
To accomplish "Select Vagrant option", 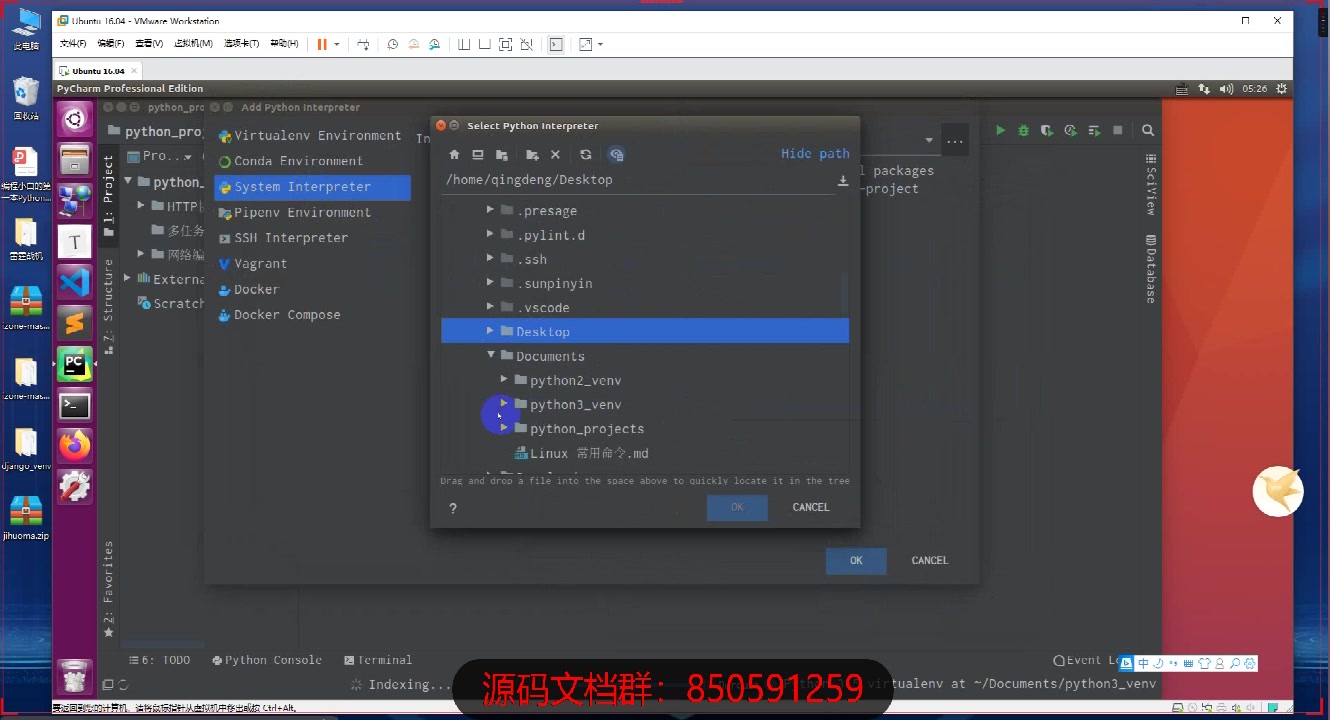I will click(311, 264).
